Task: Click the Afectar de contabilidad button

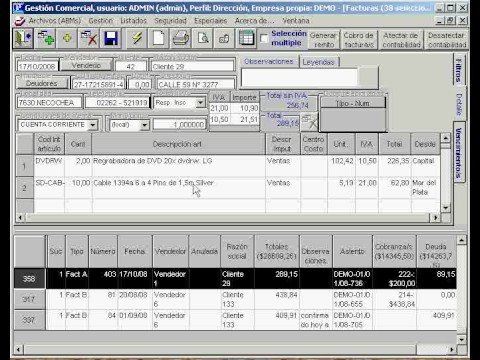Action: tap(401, 40)
